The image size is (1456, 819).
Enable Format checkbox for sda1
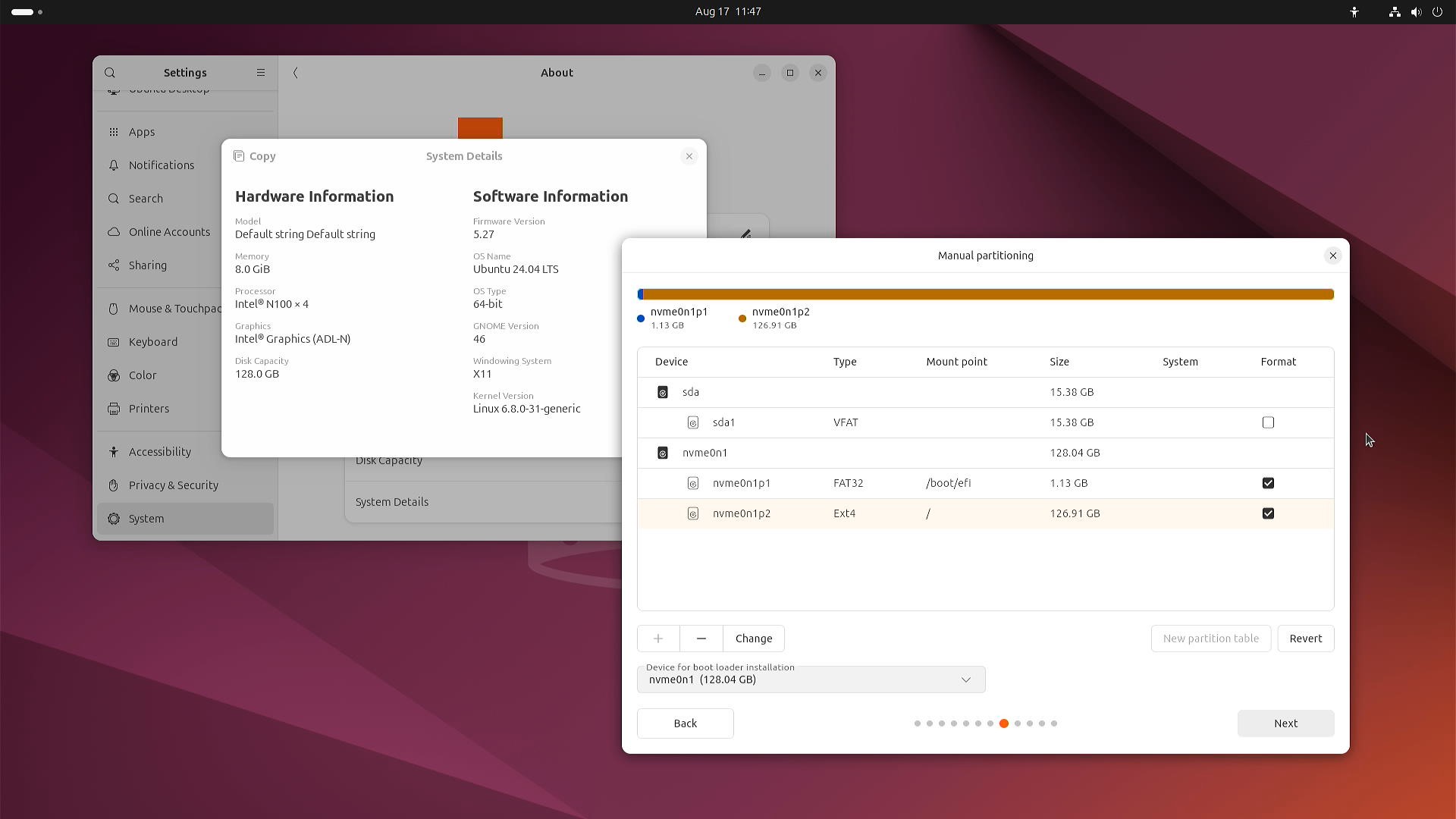tap(1268, 422)
